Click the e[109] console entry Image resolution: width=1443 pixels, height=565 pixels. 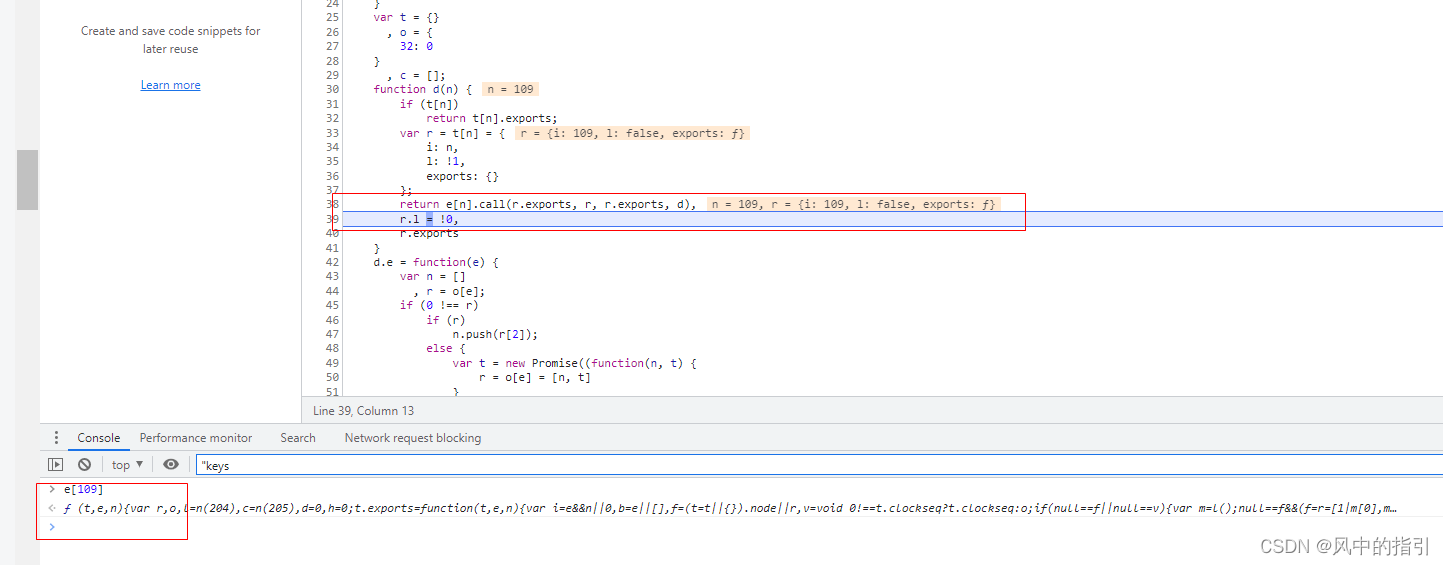tap(83, 489)
